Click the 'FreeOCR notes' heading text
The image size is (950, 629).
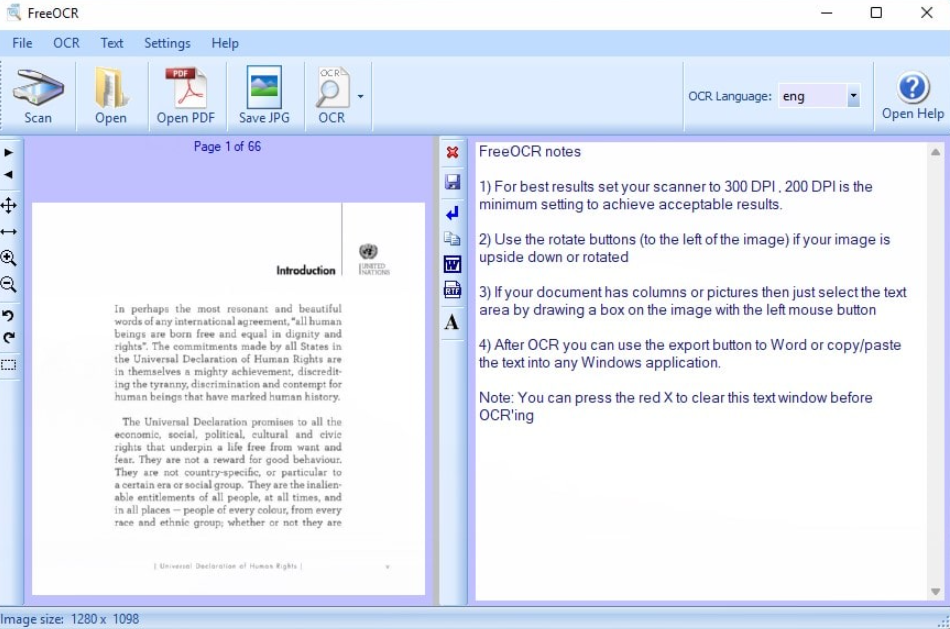[530, 151]
